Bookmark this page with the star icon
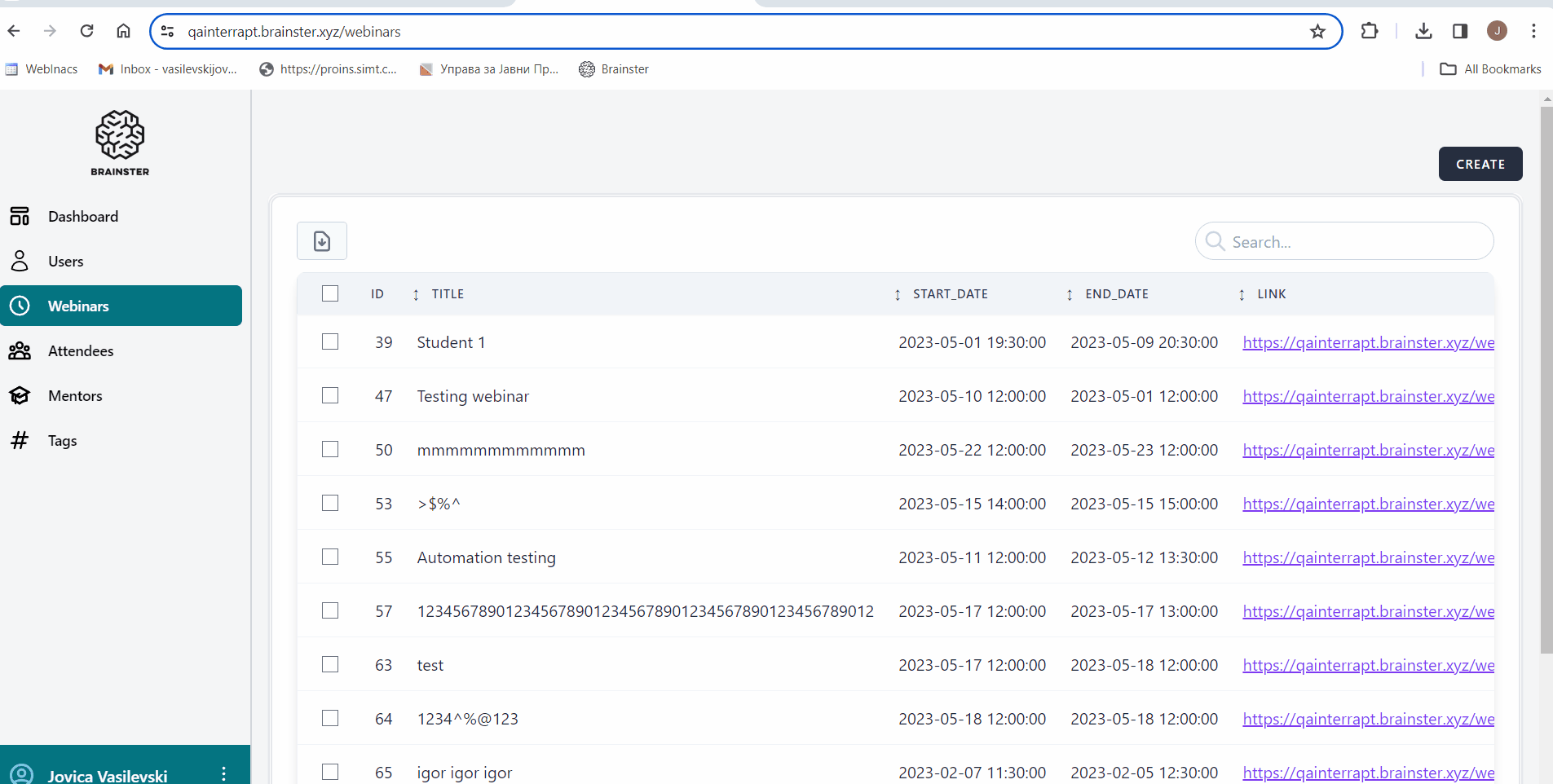The width and height of the screenshot is (1553, 784). 1317,32
